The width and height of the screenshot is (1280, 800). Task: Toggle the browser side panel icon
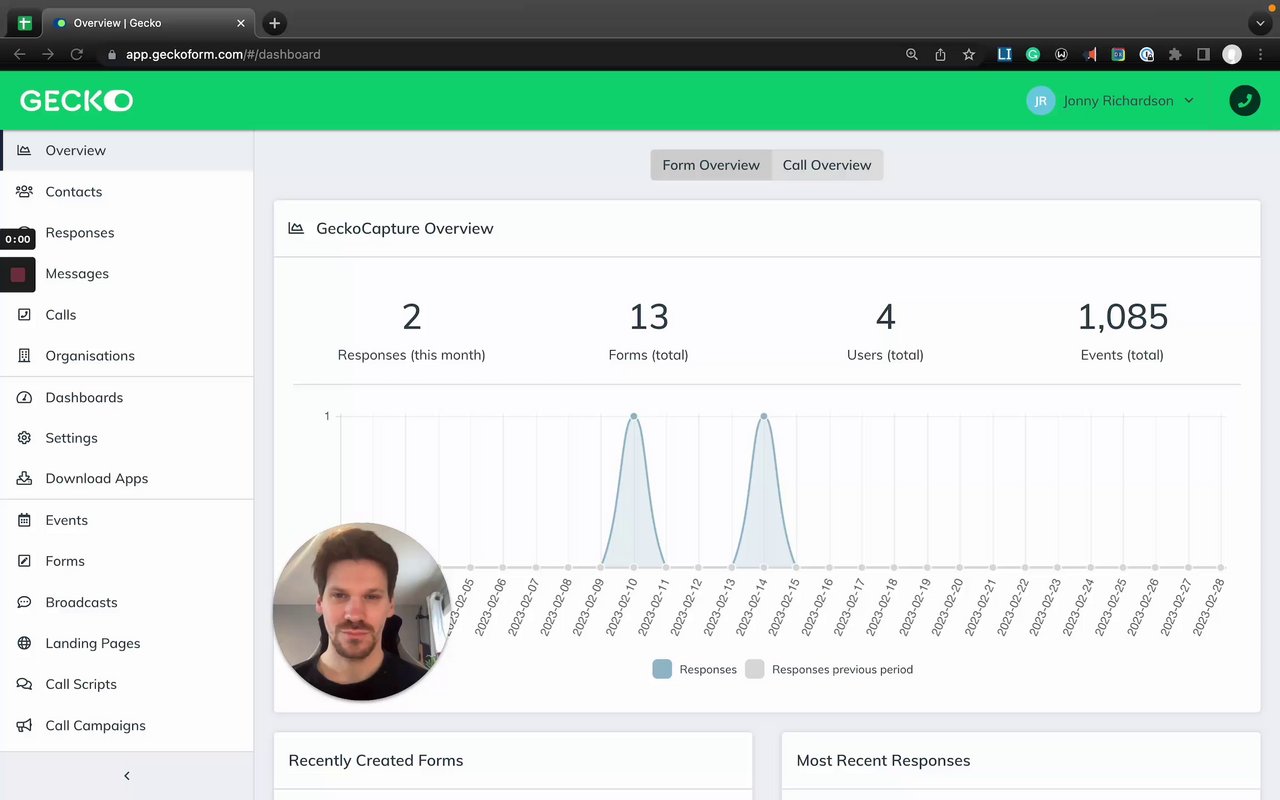point(1203,54)
